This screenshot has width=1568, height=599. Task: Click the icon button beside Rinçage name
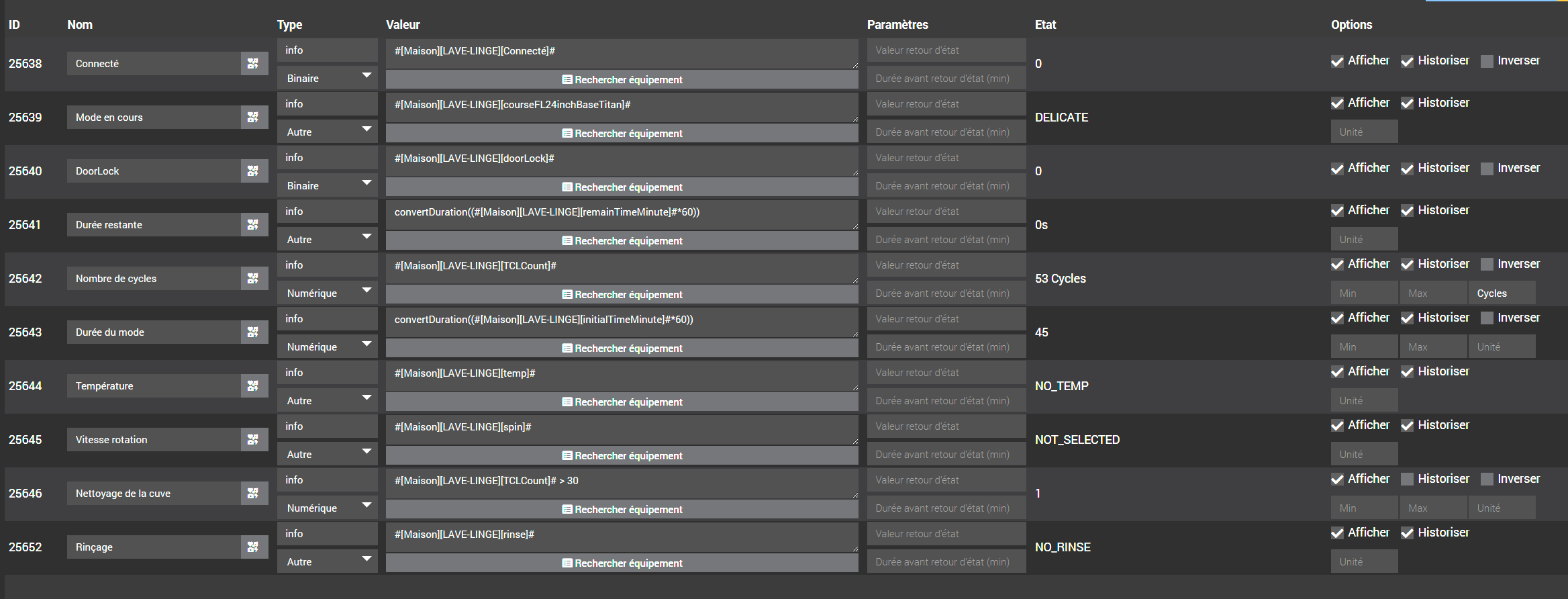pyautogui.click(x=253, y=547)
